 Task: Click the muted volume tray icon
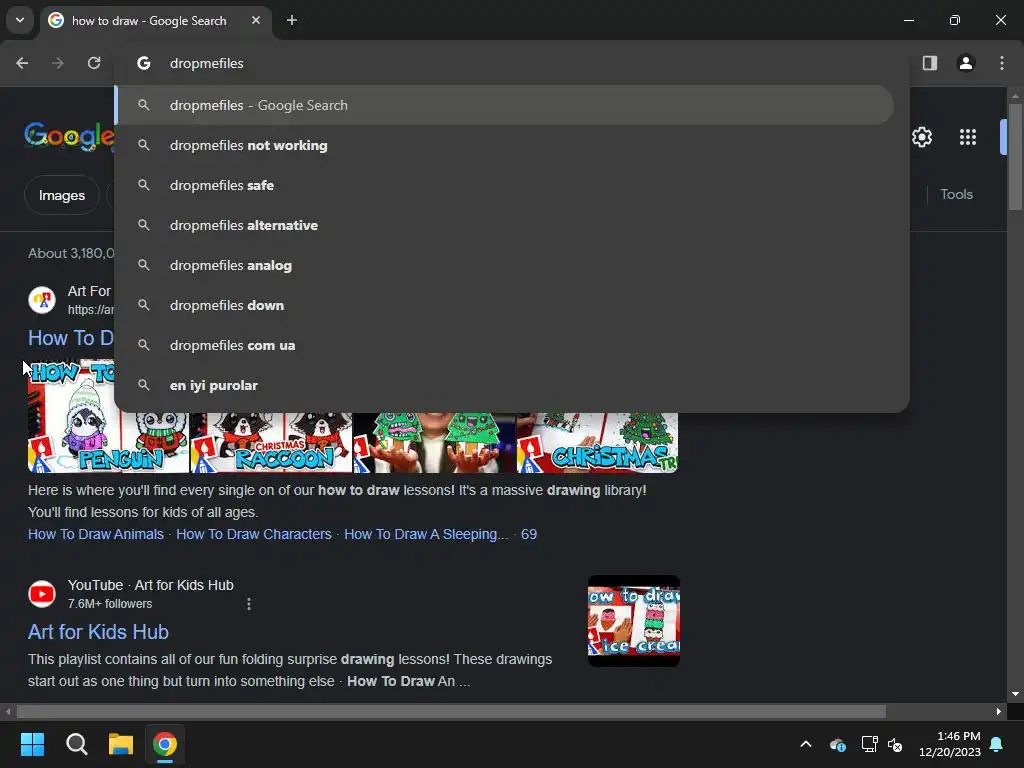pos(895,744)
